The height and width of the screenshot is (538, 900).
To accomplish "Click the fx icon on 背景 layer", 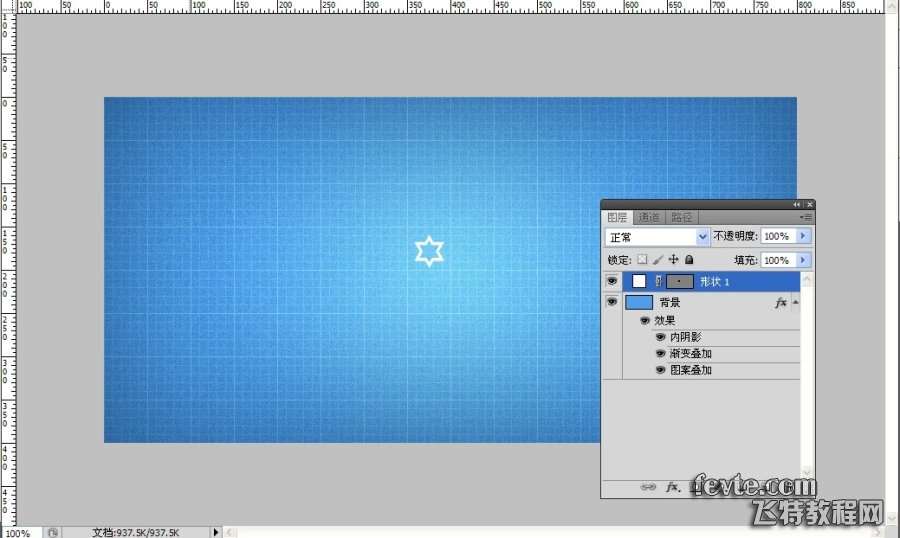I will click(780, 303).
